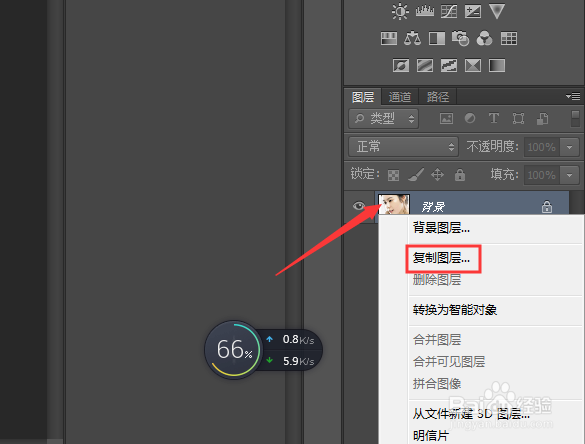
Task: Lock layer position (move icon)
Action: (437, 175)
